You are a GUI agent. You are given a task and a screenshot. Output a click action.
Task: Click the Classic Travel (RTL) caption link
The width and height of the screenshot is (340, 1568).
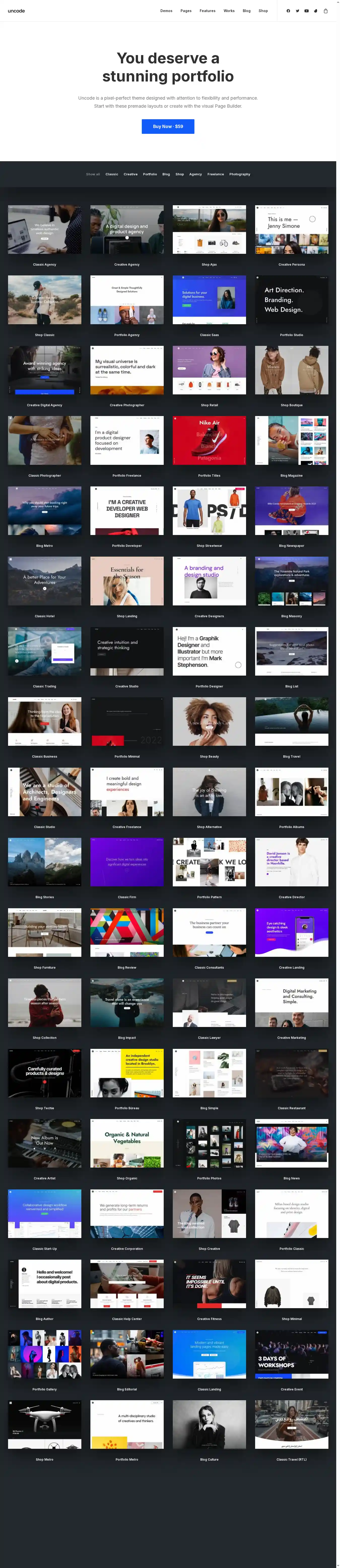click(x=291, y=1459)
